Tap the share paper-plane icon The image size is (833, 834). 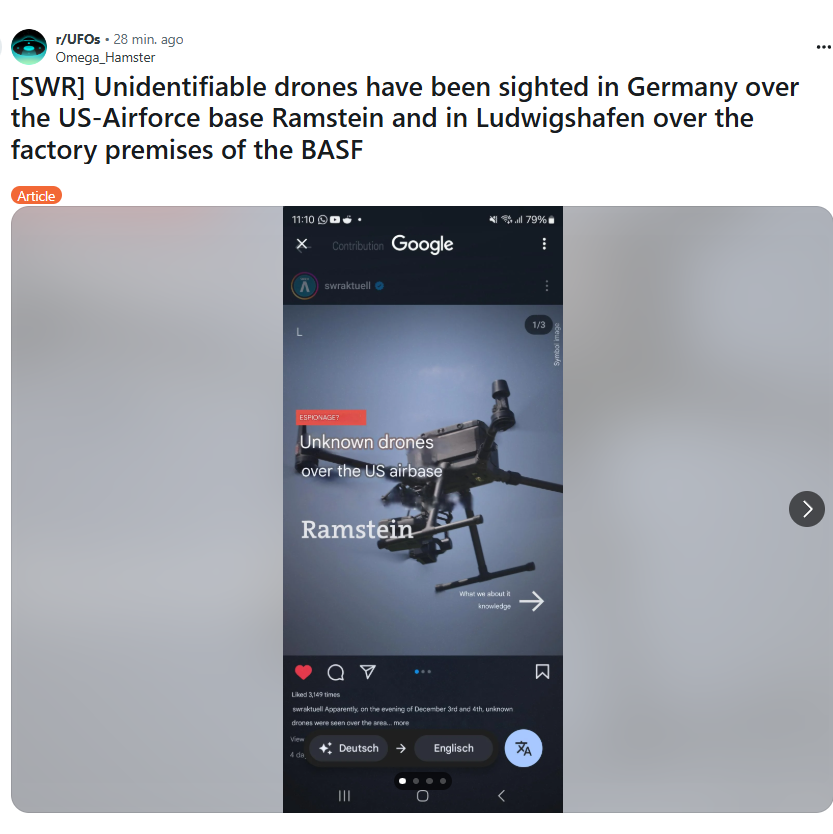[x=368, y=672]
